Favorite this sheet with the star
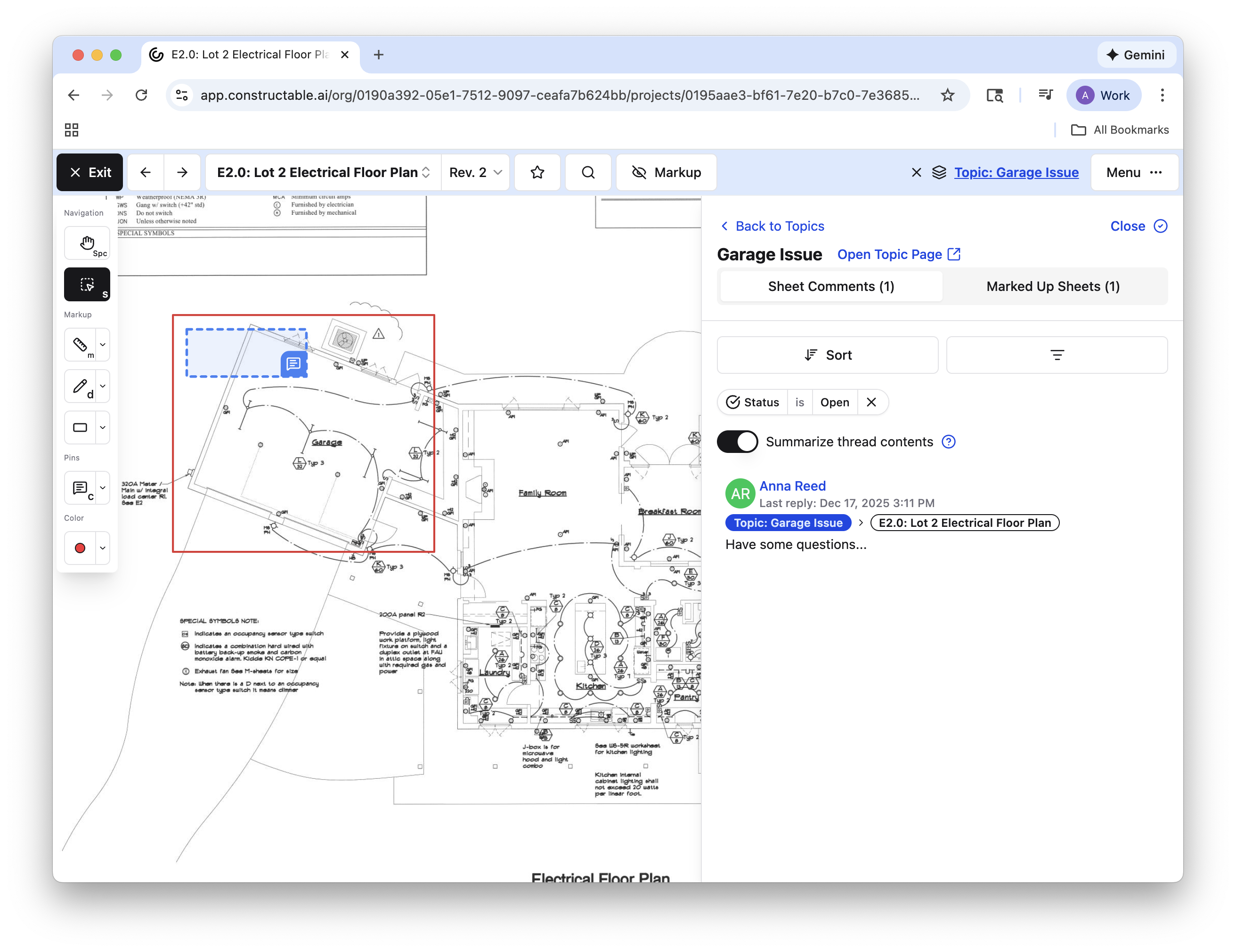1236x952 pixels. tap(537, 172)
